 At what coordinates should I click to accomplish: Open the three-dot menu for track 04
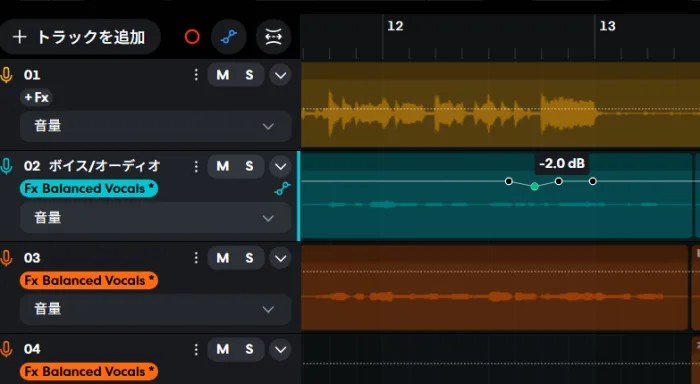pos(196,349)
